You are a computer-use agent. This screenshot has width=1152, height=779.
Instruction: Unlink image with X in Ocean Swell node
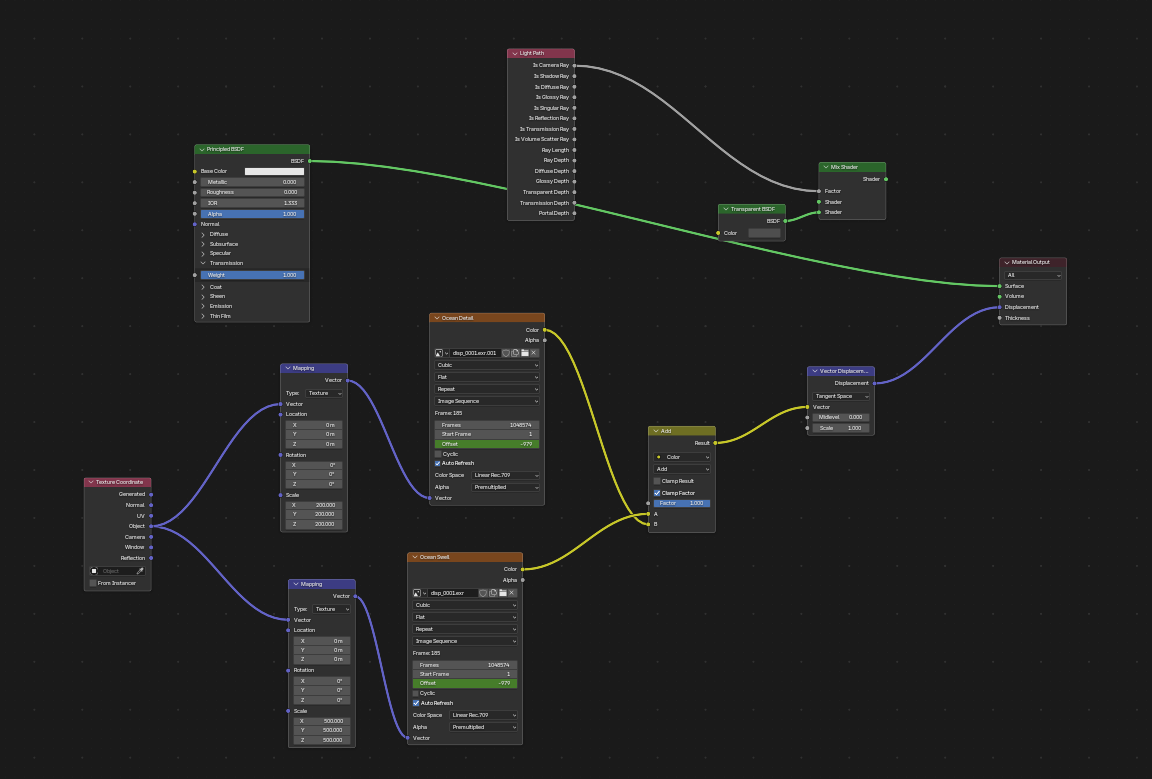click(x=512, y=593)
